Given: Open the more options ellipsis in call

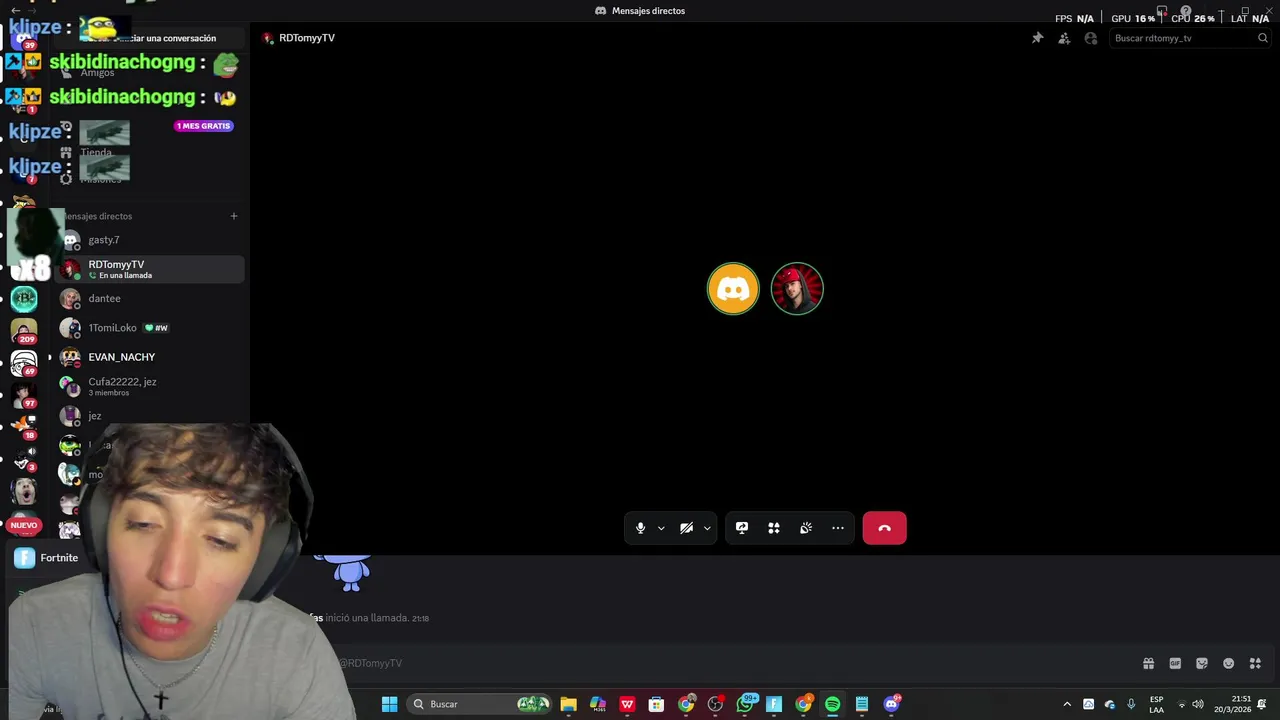Looking at the screenshot, I should [x=838, y=528].
